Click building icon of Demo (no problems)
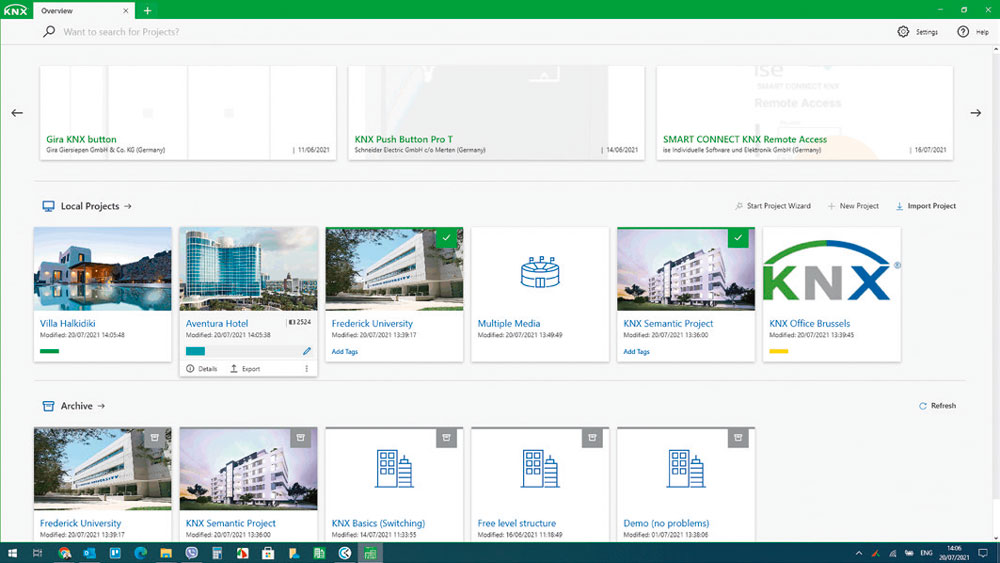The height and width of the screenshot is (563, 1000). [x=686, y=469]
